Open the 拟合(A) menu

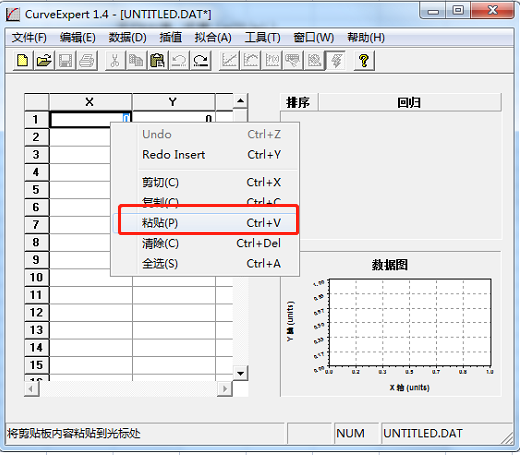click(x=213, y=37)
